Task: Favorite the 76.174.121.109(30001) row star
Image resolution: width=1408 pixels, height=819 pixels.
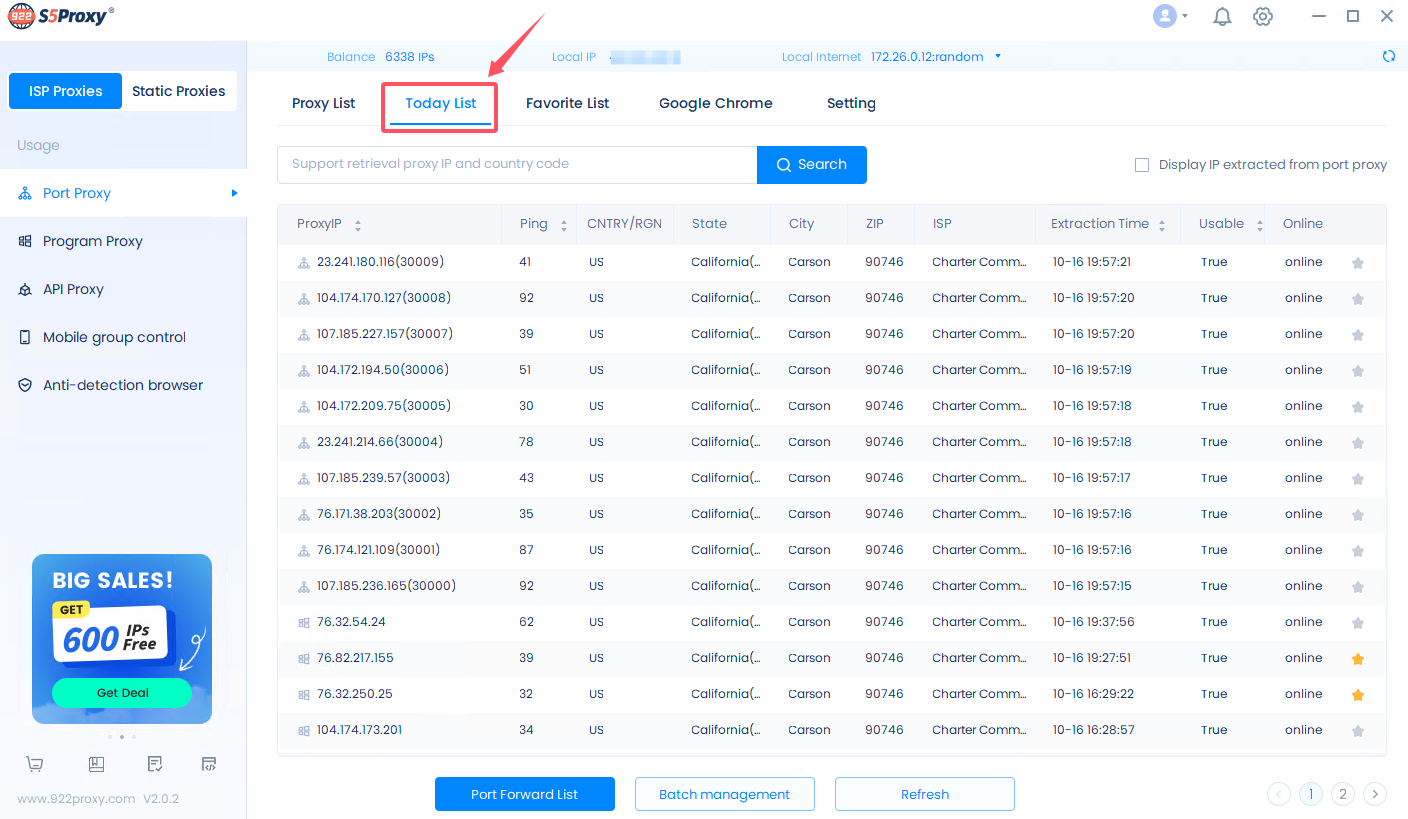Action: 1357,551
